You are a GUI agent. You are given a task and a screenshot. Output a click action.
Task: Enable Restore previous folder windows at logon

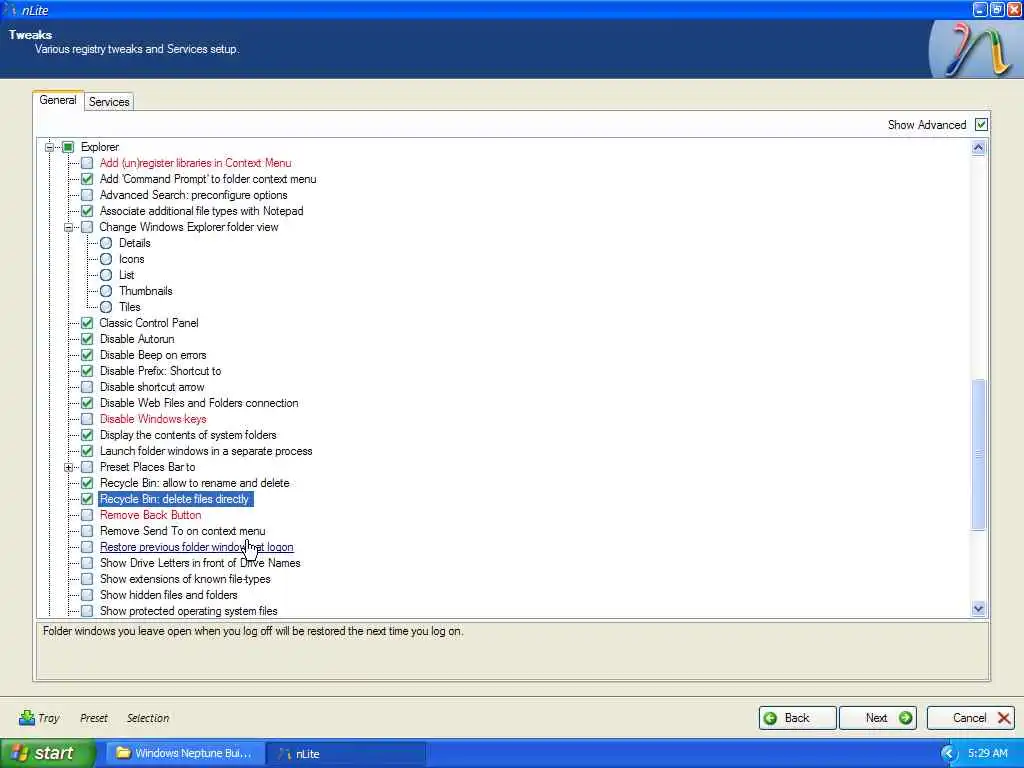[87, 547]
